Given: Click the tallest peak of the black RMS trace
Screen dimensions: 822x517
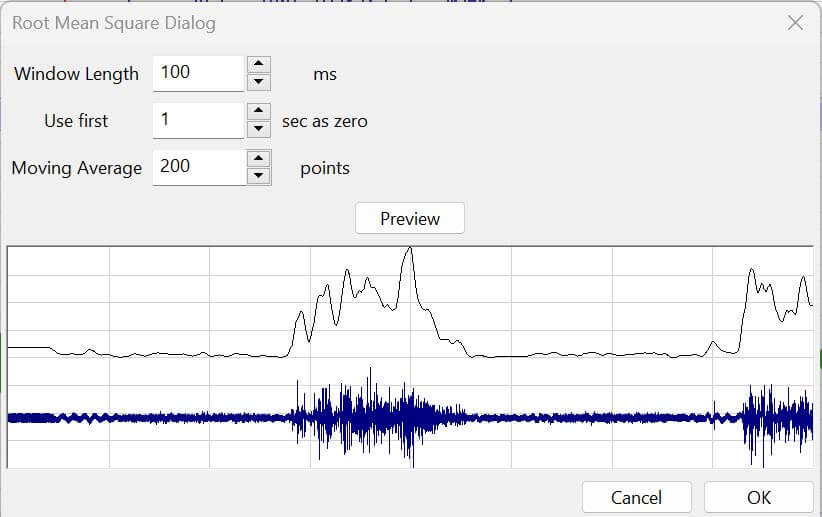Looking at the screenshot, I should 407,250.
